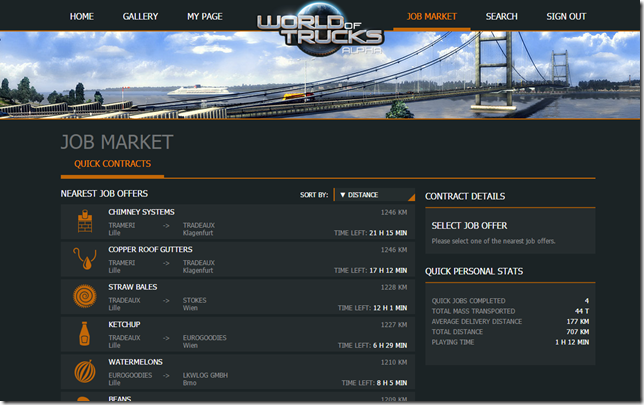Screen dimensions: 644x405
Task: Click the Nearest Job Offers heading
Action: [104, 193]
